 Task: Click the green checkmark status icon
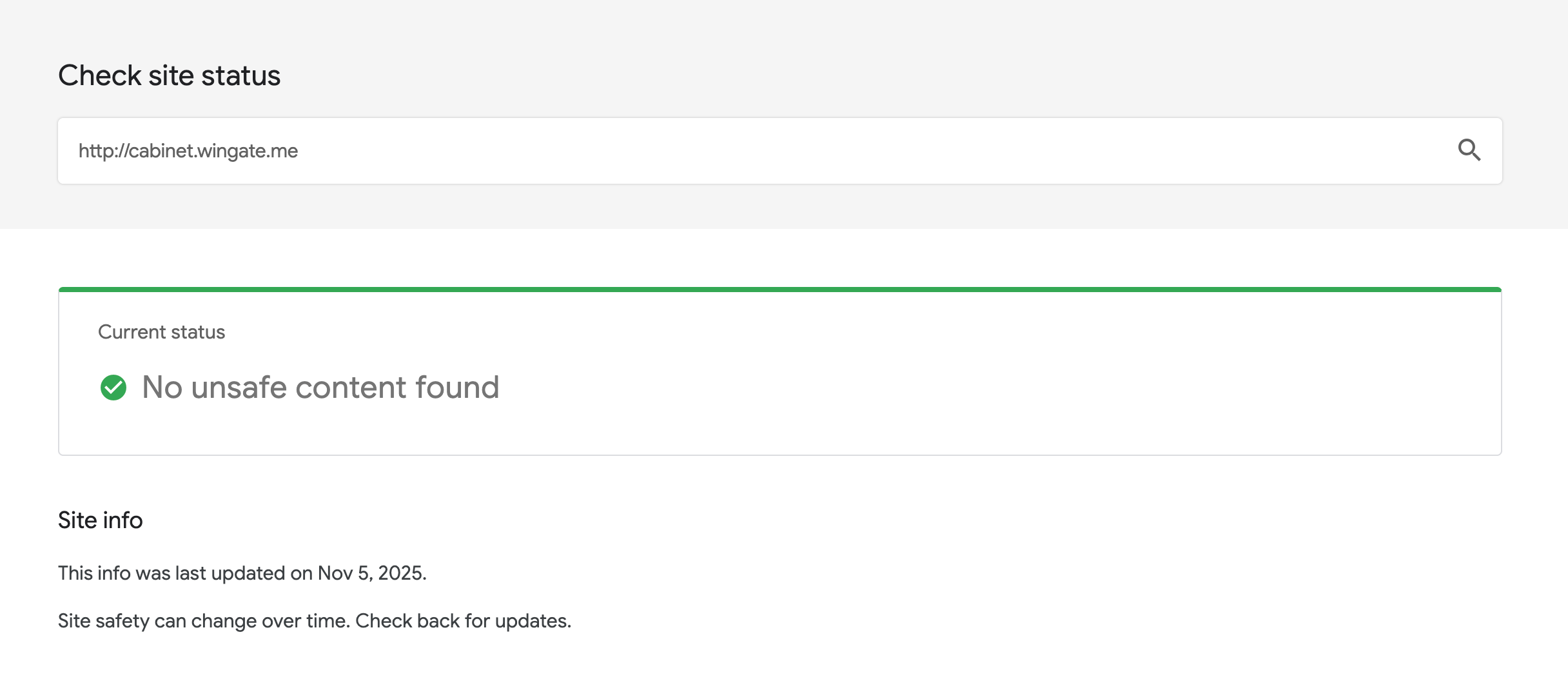(113, 388)
